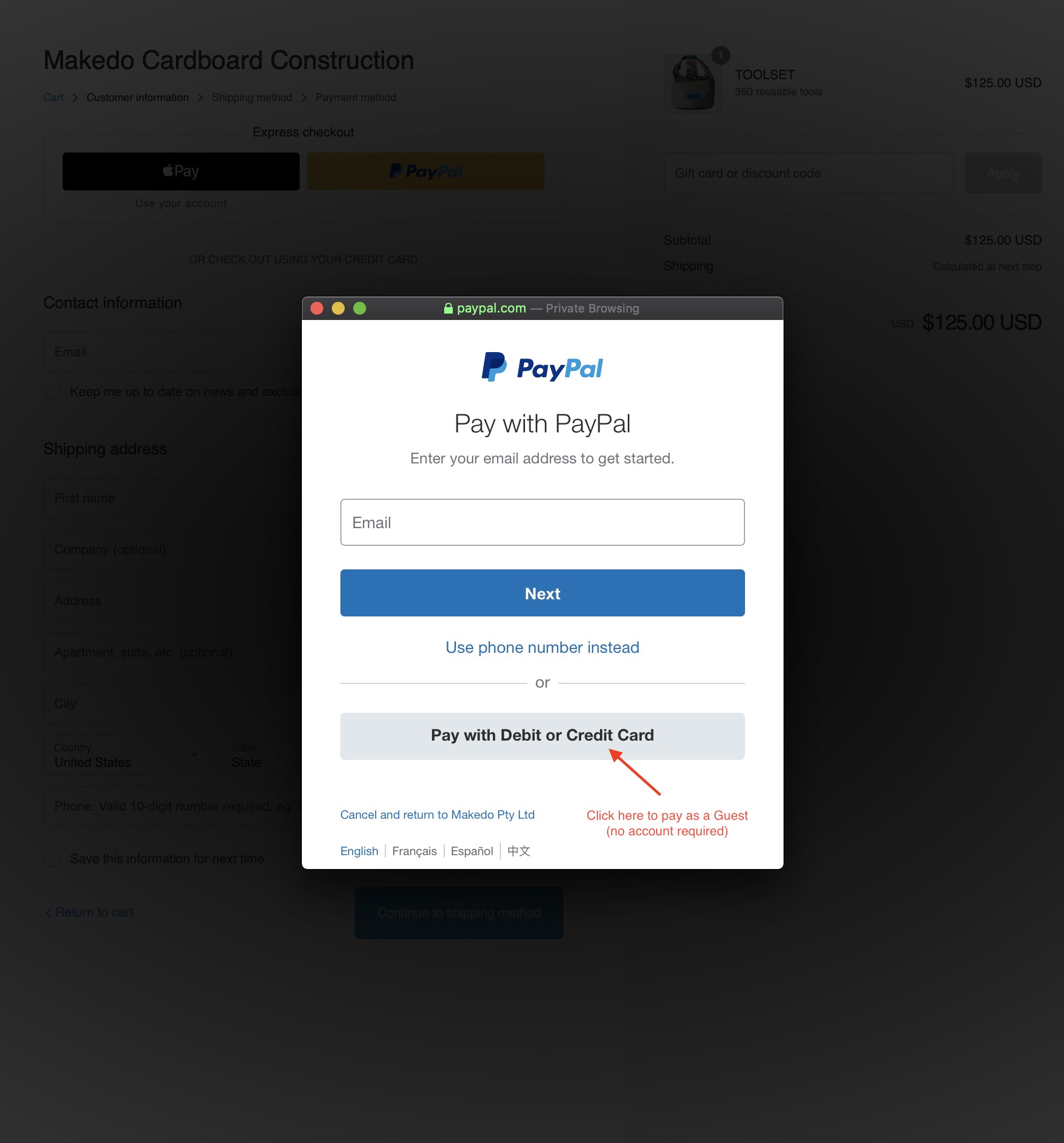
Task: Close the PayPal popup with the red dot
Action: (x=317, y=308)
